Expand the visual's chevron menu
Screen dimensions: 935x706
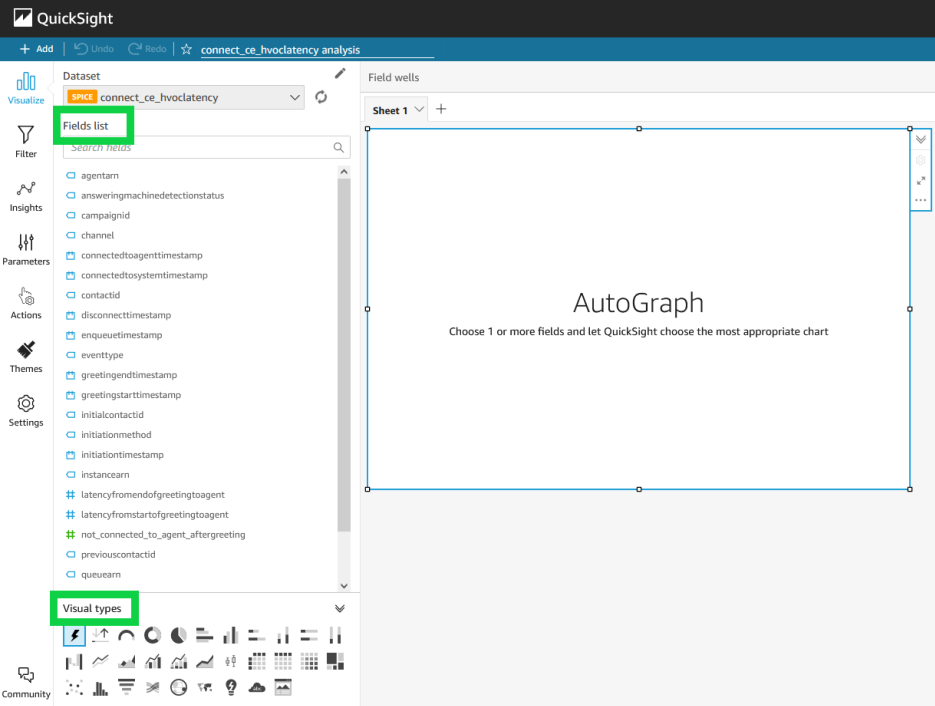click(x=920, y=138)
